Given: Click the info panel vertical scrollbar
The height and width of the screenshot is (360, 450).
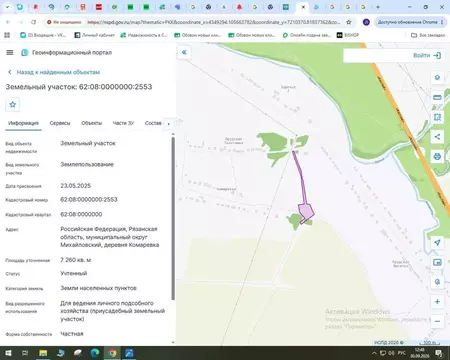Looking at the screenshot, I should (x=173, y=218).
